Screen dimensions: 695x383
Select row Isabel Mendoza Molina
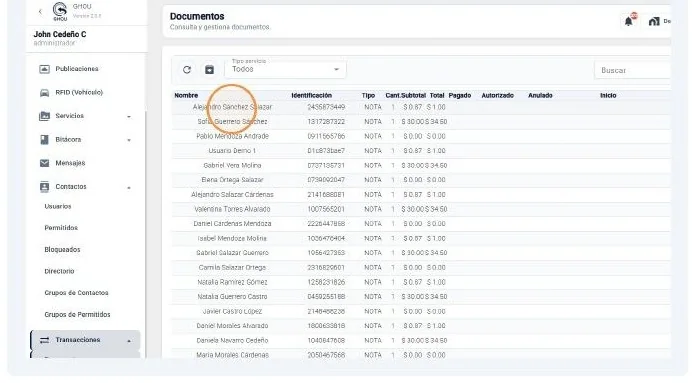coord(421,238)
